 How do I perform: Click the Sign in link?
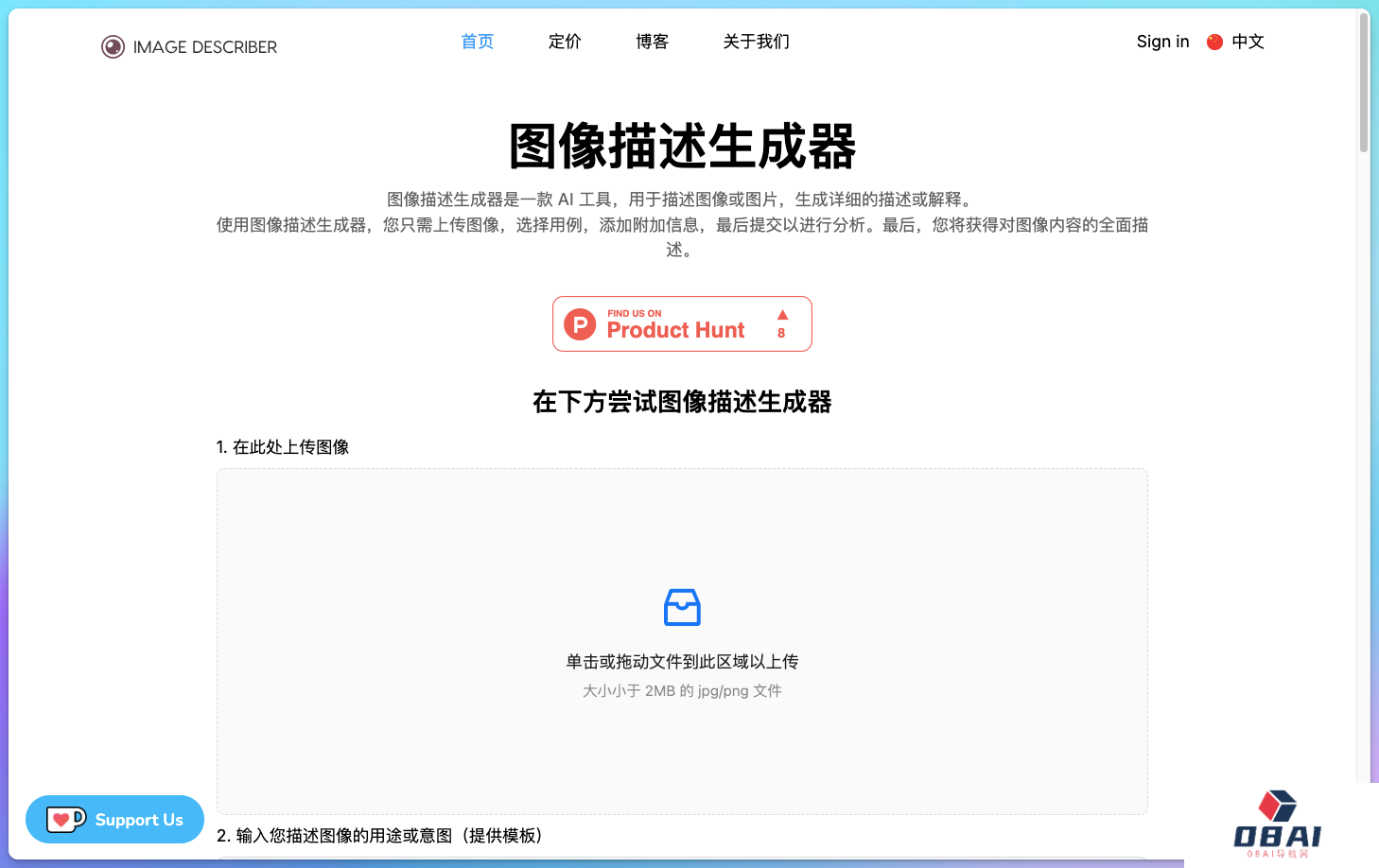[x=1162, y=42]
